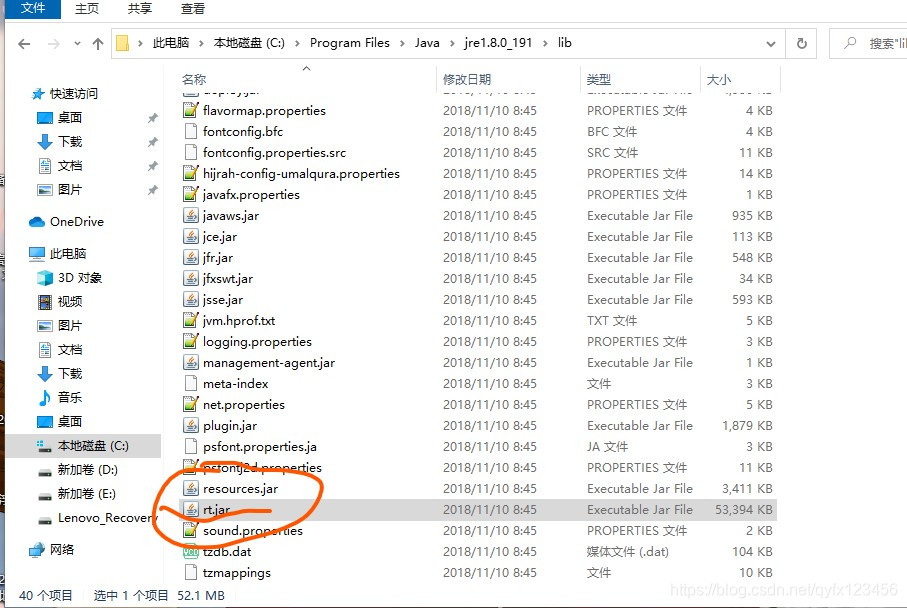Click 此电脑 in the address path
The height and width of the screenshot is (608, 907).
click(171, 43)
